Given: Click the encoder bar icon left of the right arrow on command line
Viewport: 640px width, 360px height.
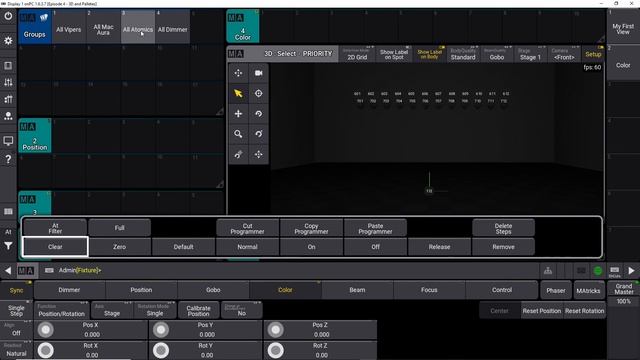Looking at the screenshot, I should click(615, 271).
